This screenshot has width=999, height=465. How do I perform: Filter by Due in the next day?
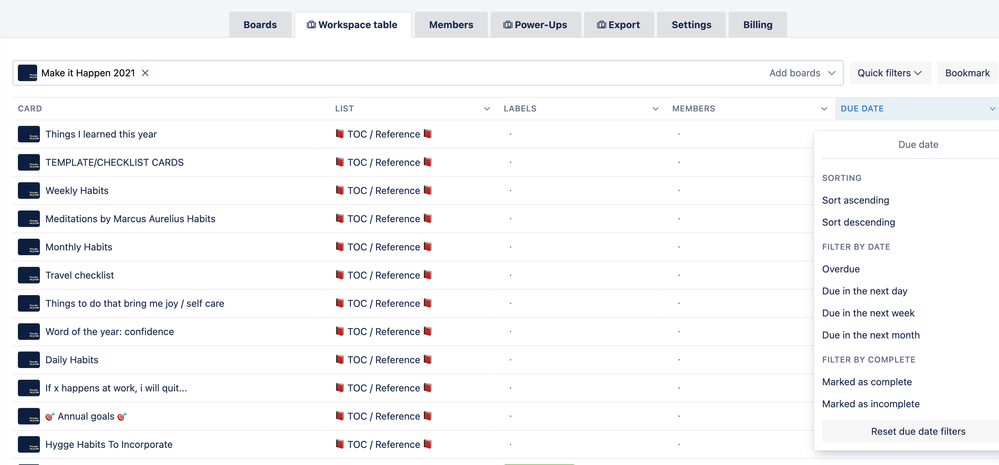[865, 291]
